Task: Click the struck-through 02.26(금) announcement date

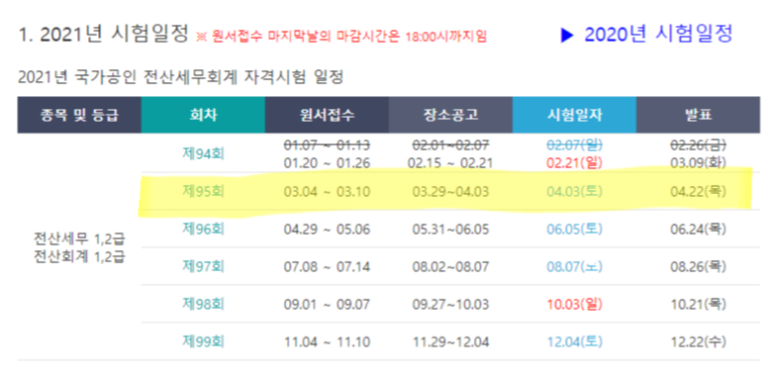Action: click(x=698, y=145)
